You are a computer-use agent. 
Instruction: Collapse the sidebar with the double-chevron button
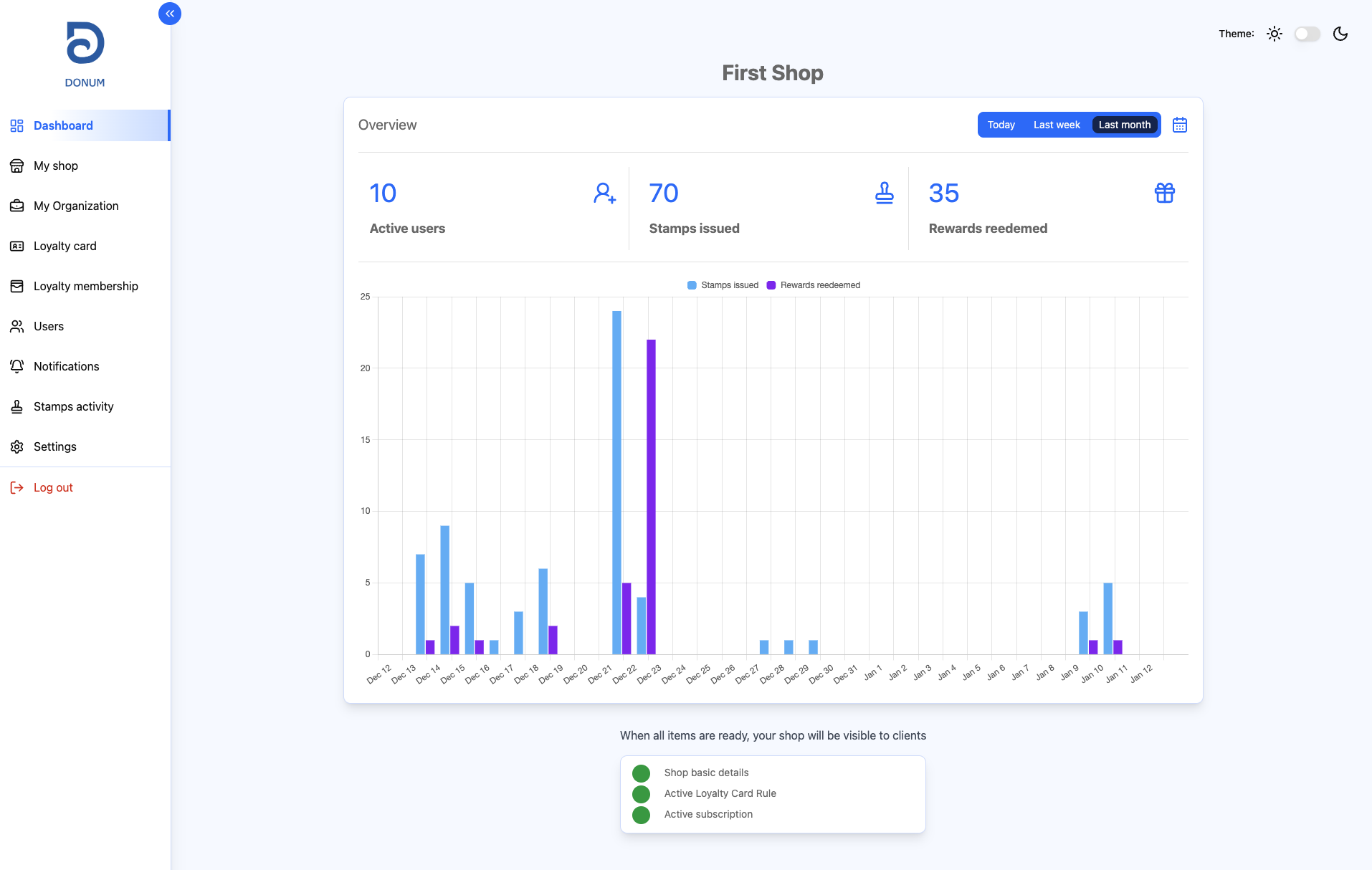(x=170, y=13)
